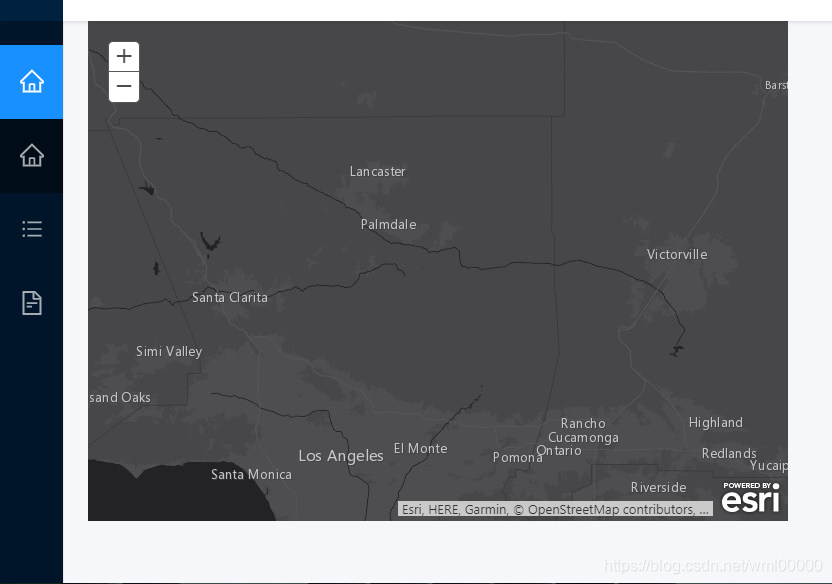Click the Pomona city label
Viewport: 832px width, 584px height.
(517, 458)
